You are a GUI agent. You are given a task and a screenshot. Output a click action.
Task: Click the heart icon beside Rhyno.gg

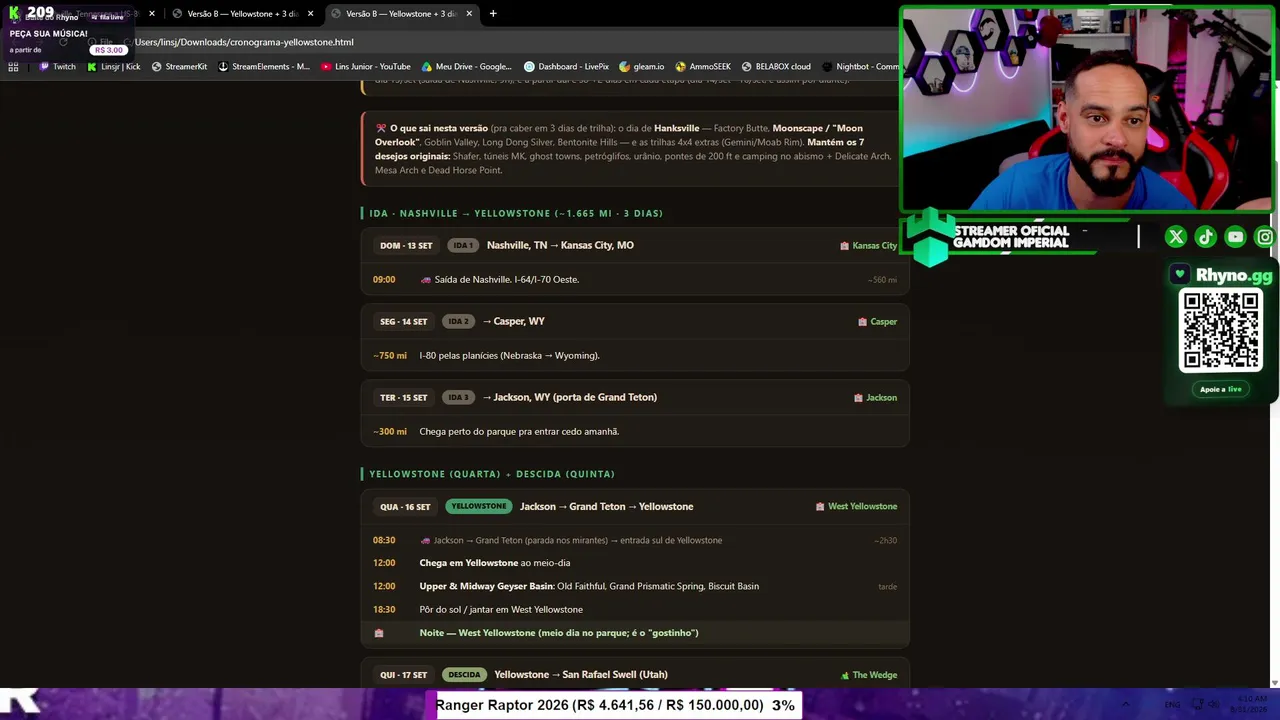click(1180, 275)
